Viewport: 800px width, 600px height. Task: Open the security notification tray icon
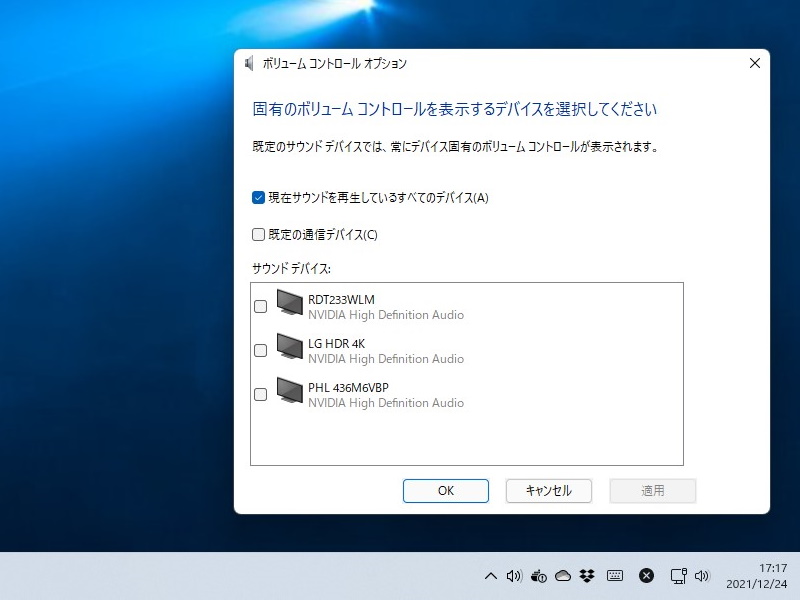coord(538,576)
